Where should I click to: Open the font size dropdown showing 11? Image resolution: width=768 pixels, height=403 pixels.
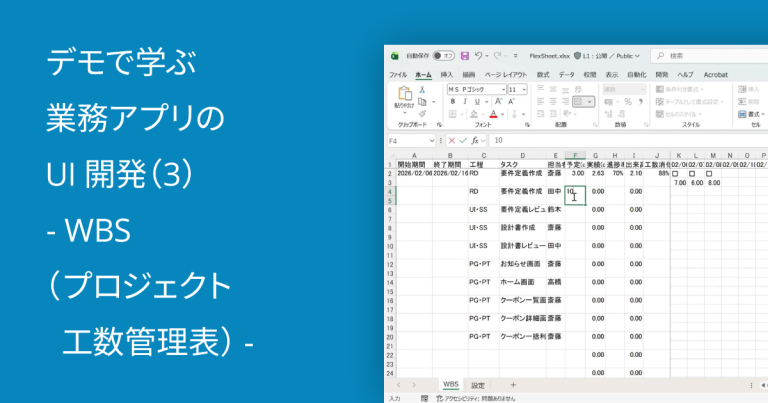524,90
